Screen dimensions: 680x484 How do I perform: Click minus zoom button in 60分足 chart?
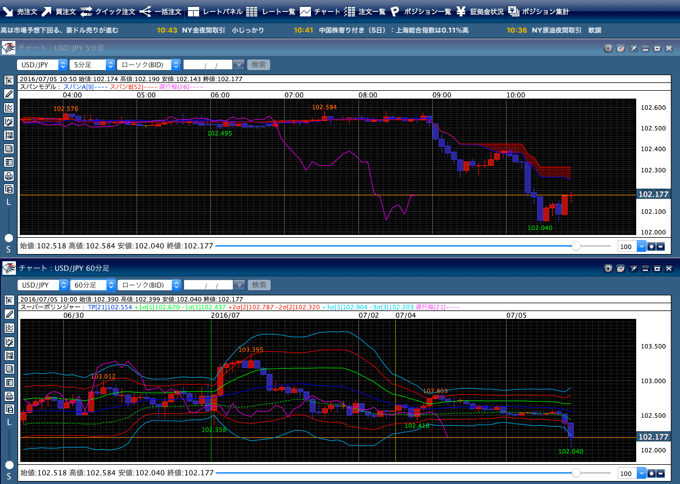tap(660, 473)
